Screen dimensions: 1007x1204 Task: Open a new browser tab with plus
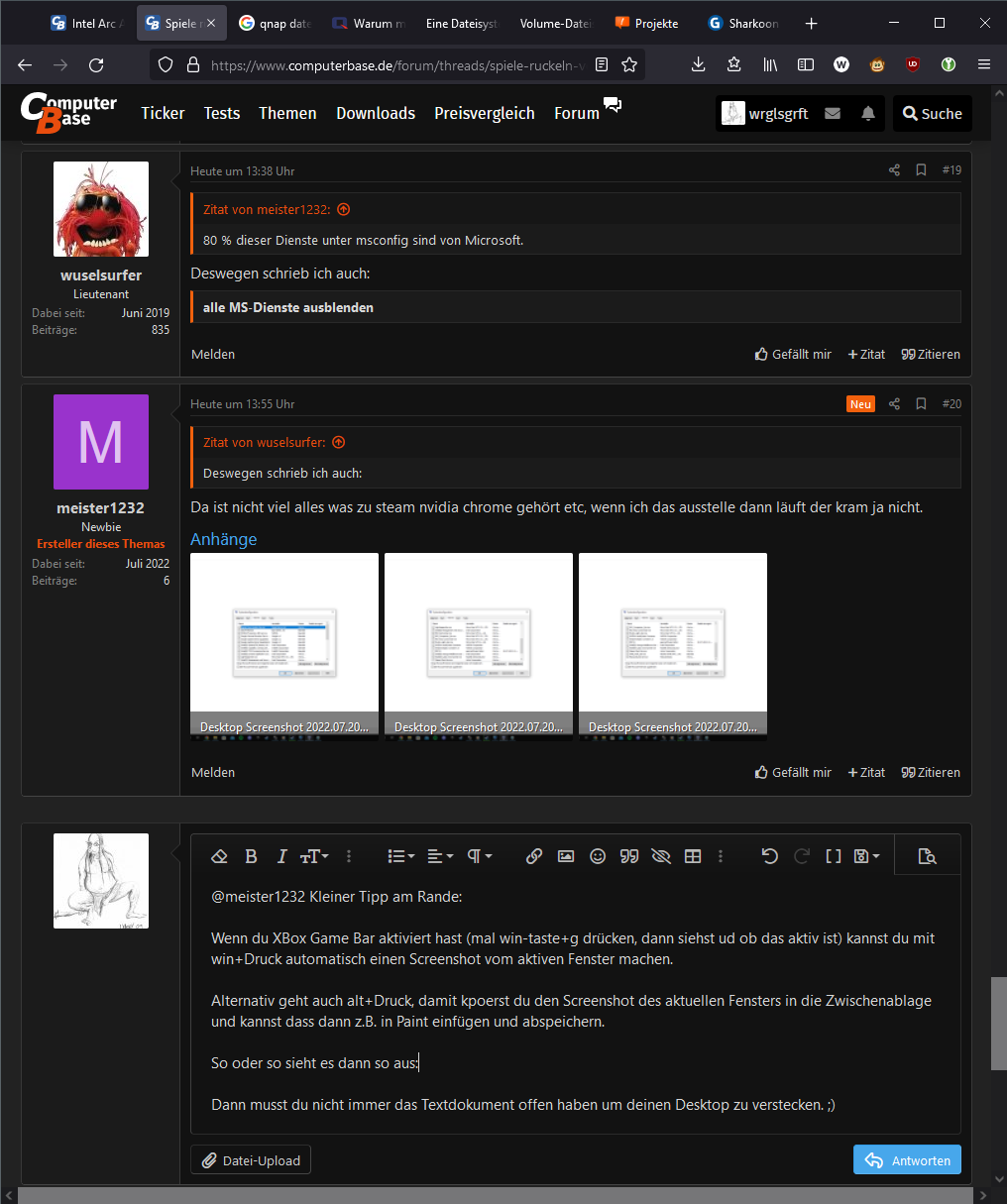(x=812, y=23)
